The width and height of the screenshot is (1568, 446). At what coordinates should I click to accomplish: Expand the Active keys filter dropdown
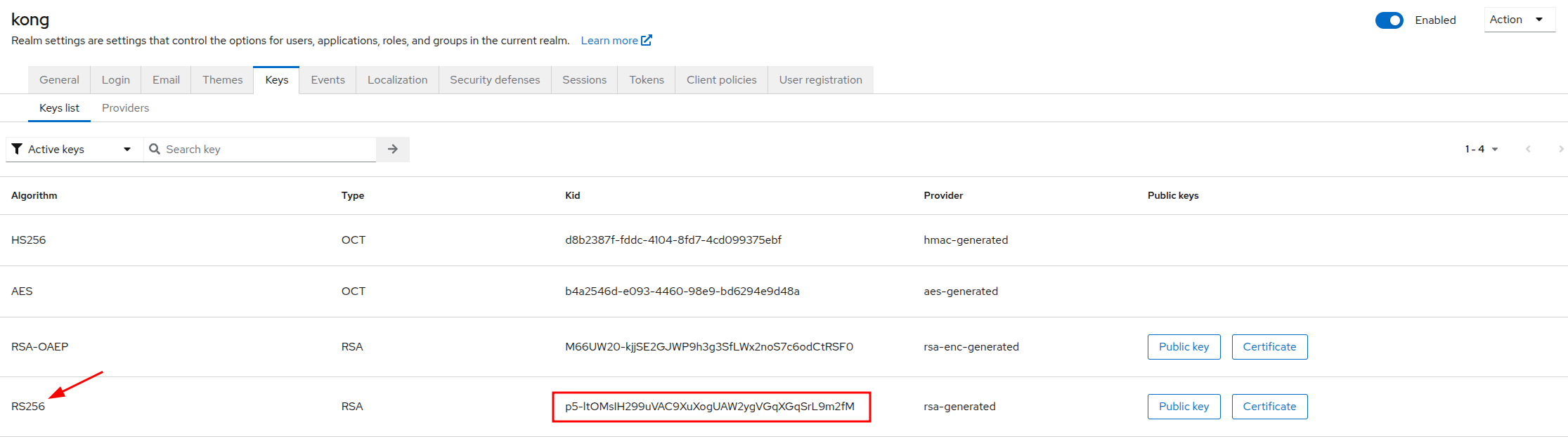click(73, 149)
